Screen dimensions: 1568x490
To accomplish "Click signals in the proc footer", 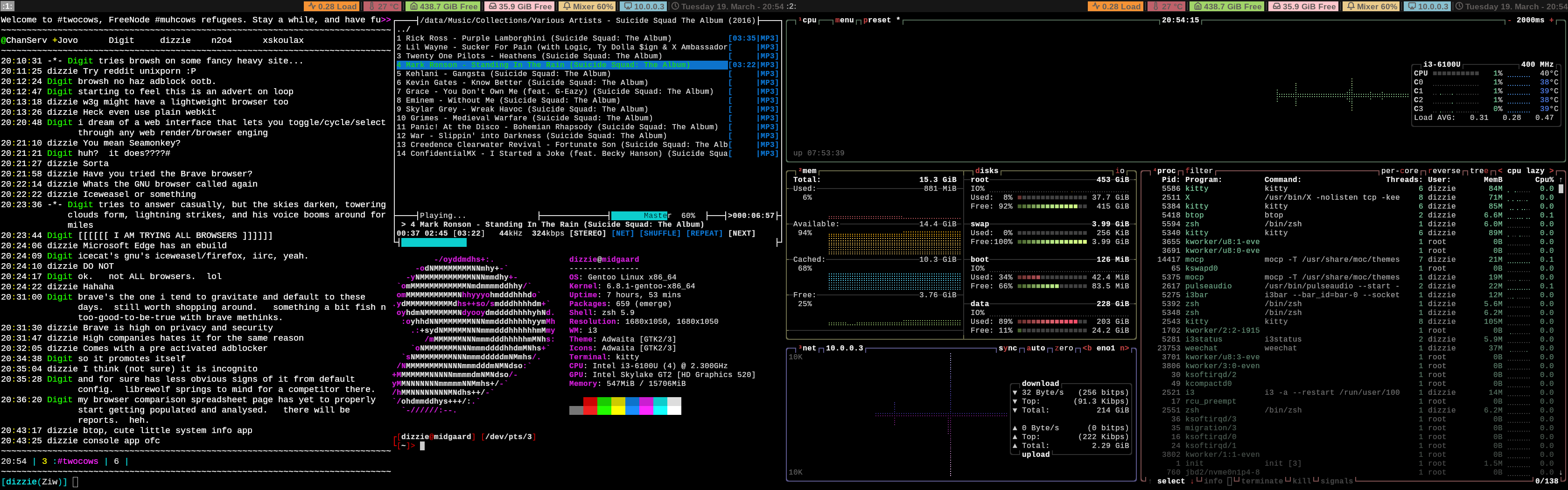I will (x=1337, y=482).
